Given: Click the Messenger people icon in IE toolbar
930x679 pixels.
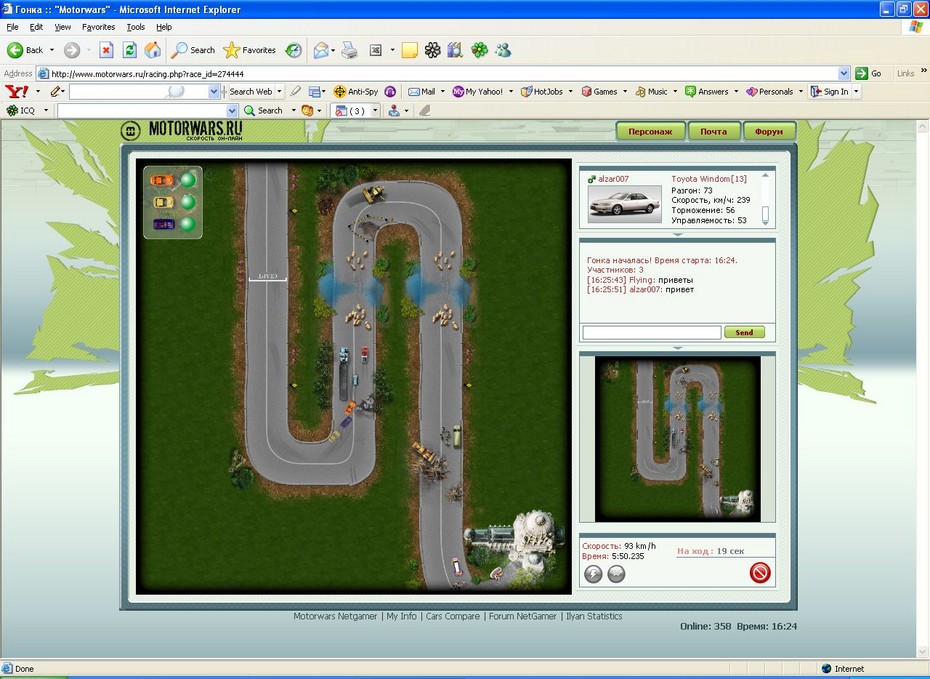Looking at the screenshot, I should [x=503, y=50].
